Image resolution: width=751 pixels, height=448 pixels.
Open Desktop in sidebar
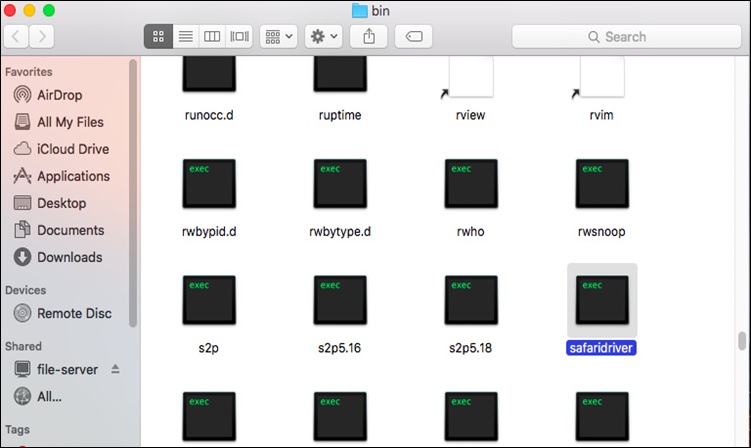50,203
